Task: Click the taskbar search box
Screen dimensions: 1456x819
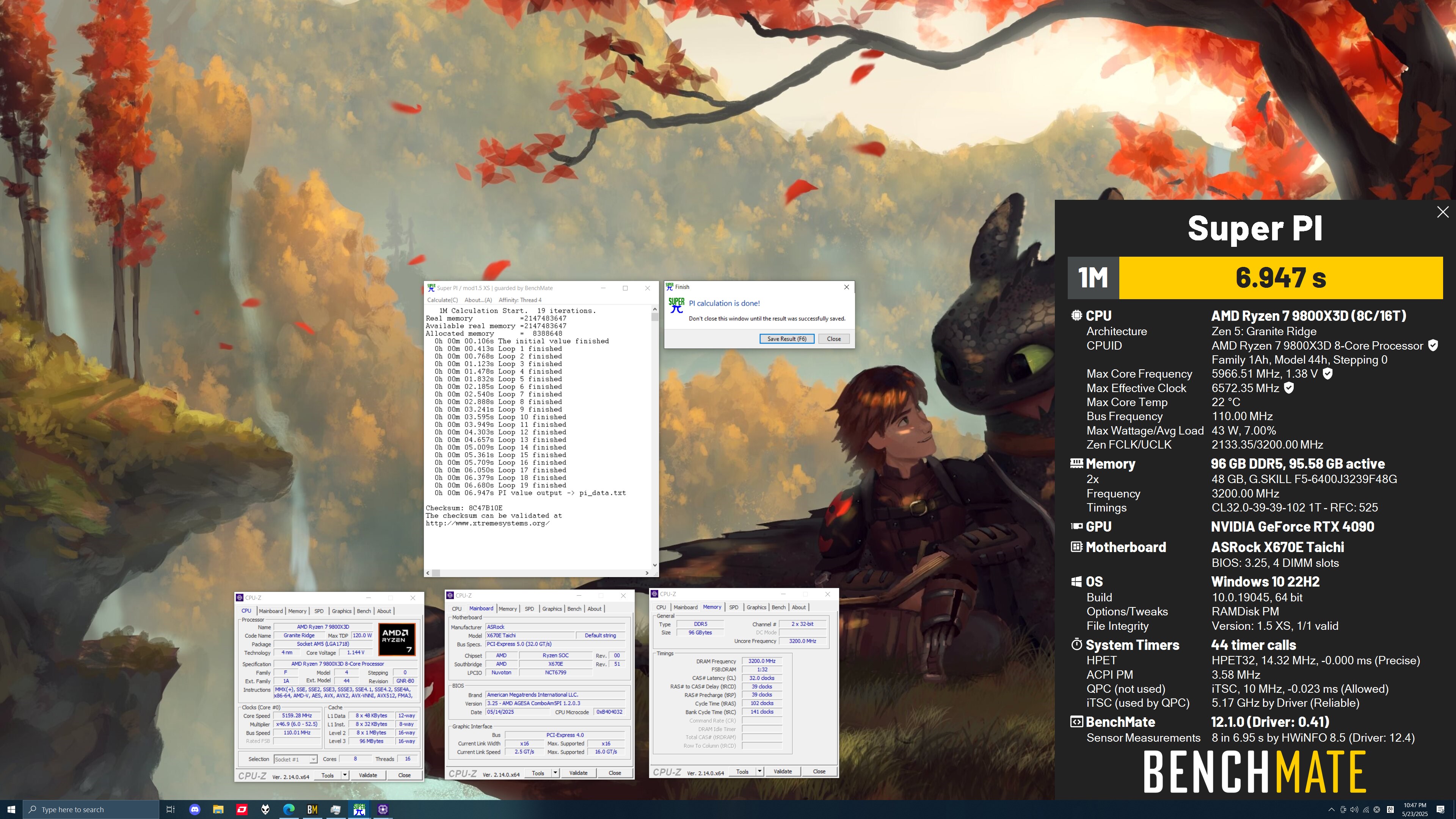Action: [91, 810]
